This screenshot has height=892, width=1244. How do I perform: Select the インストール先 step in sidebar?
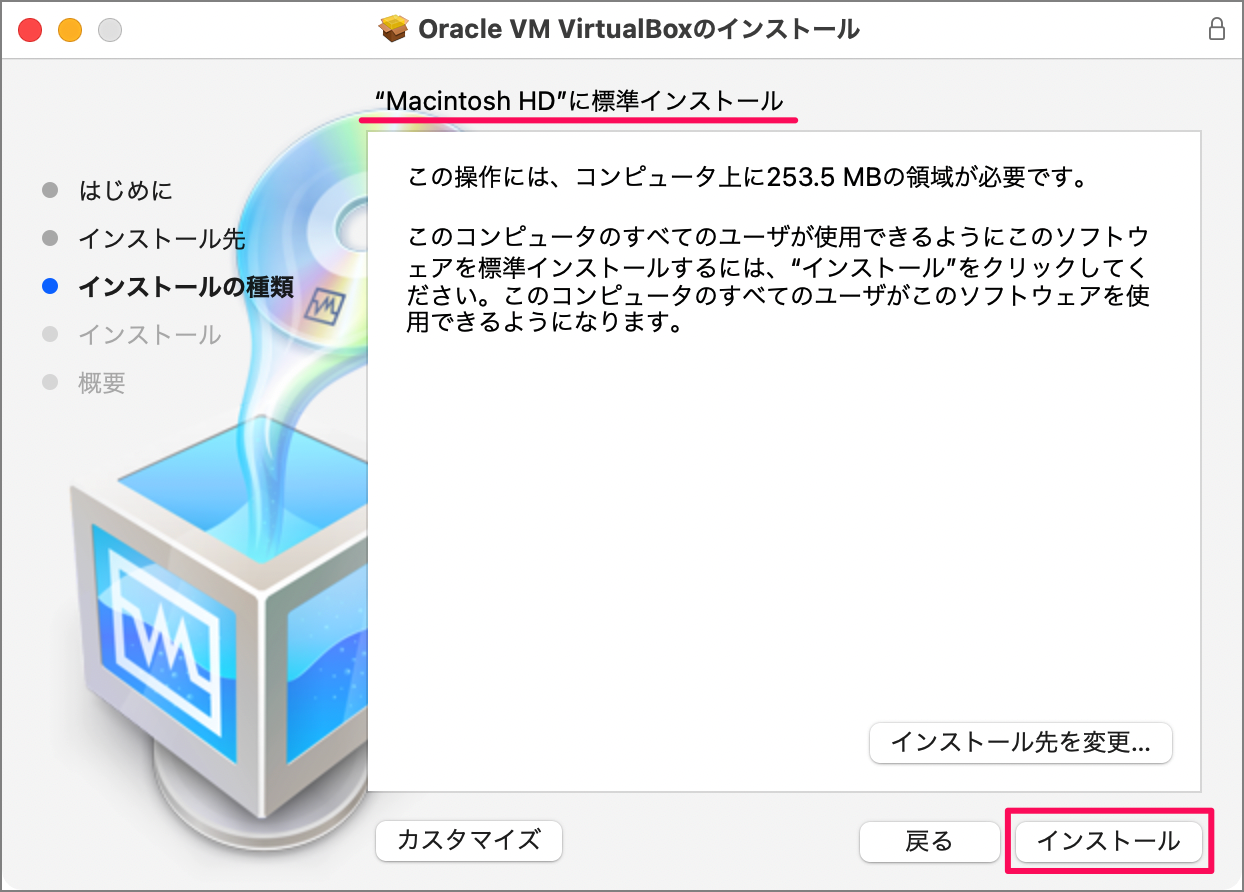pos(162,239)
